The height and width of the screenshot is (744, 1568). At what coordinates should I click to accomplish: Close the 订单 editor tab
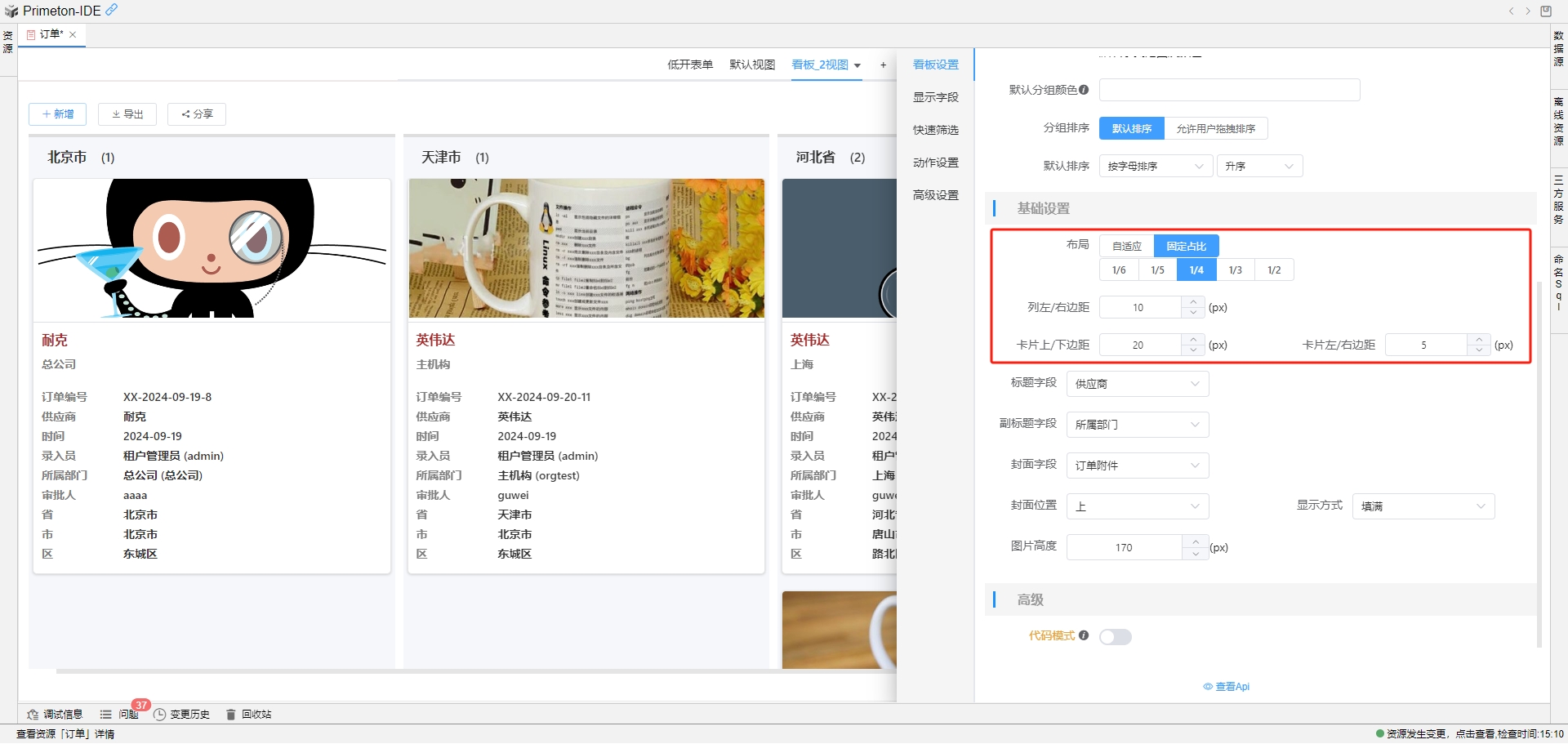click(x=73, y=34)
